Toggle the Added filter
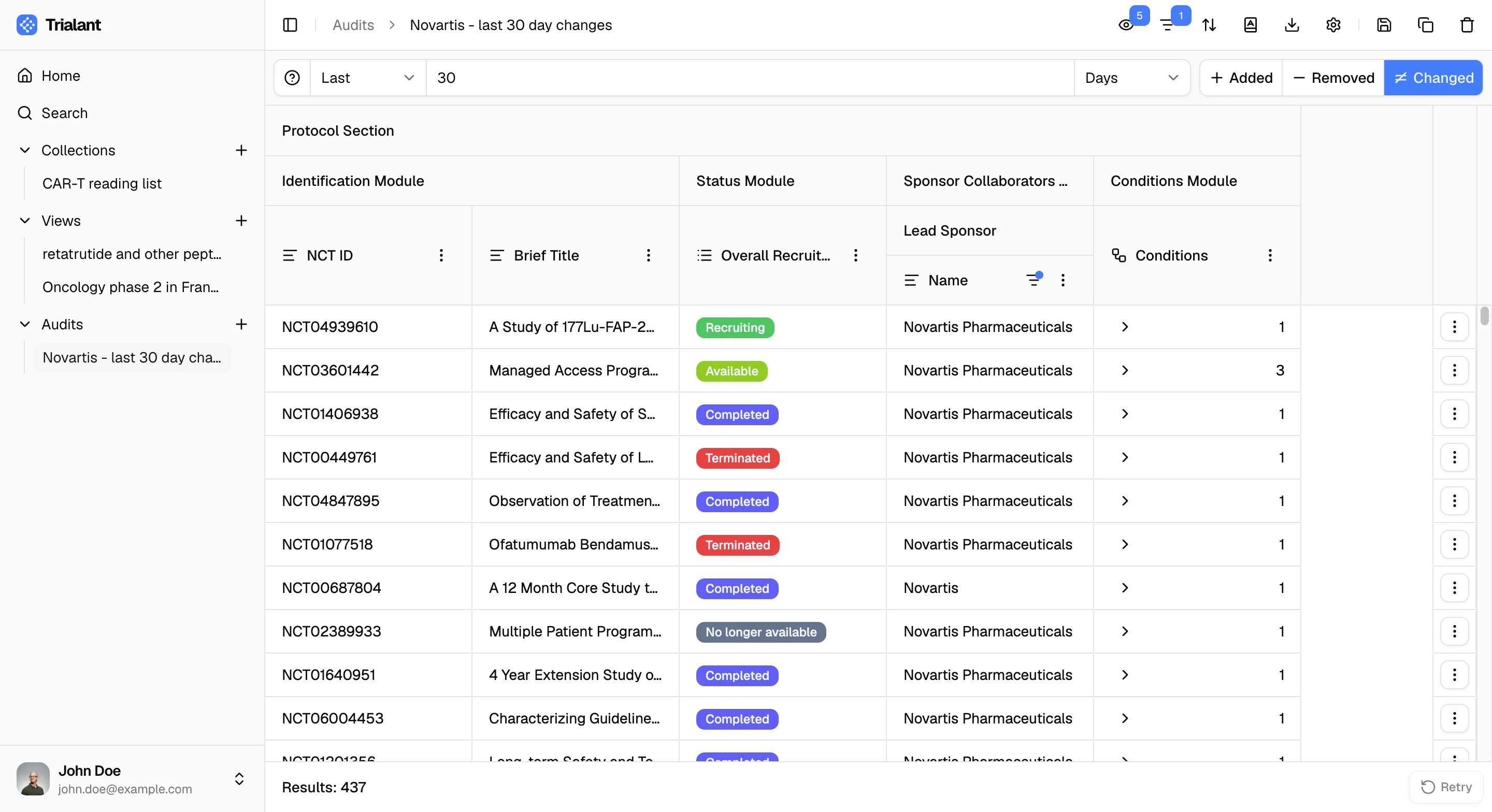Image resolution: width=1492 pixels, height=812 pixels. (x=1241, y=78)
